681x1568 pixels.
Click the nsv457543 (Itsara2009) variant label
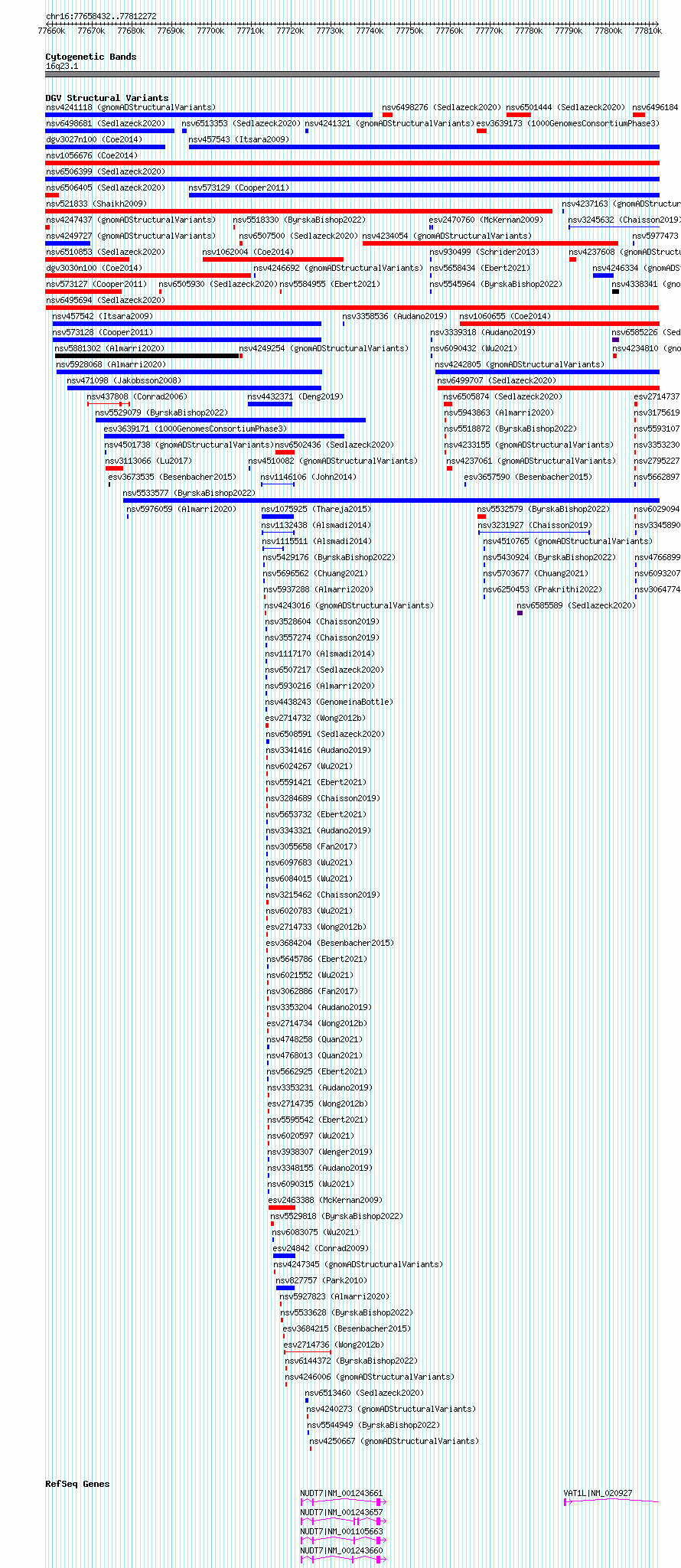click(239, 139)
